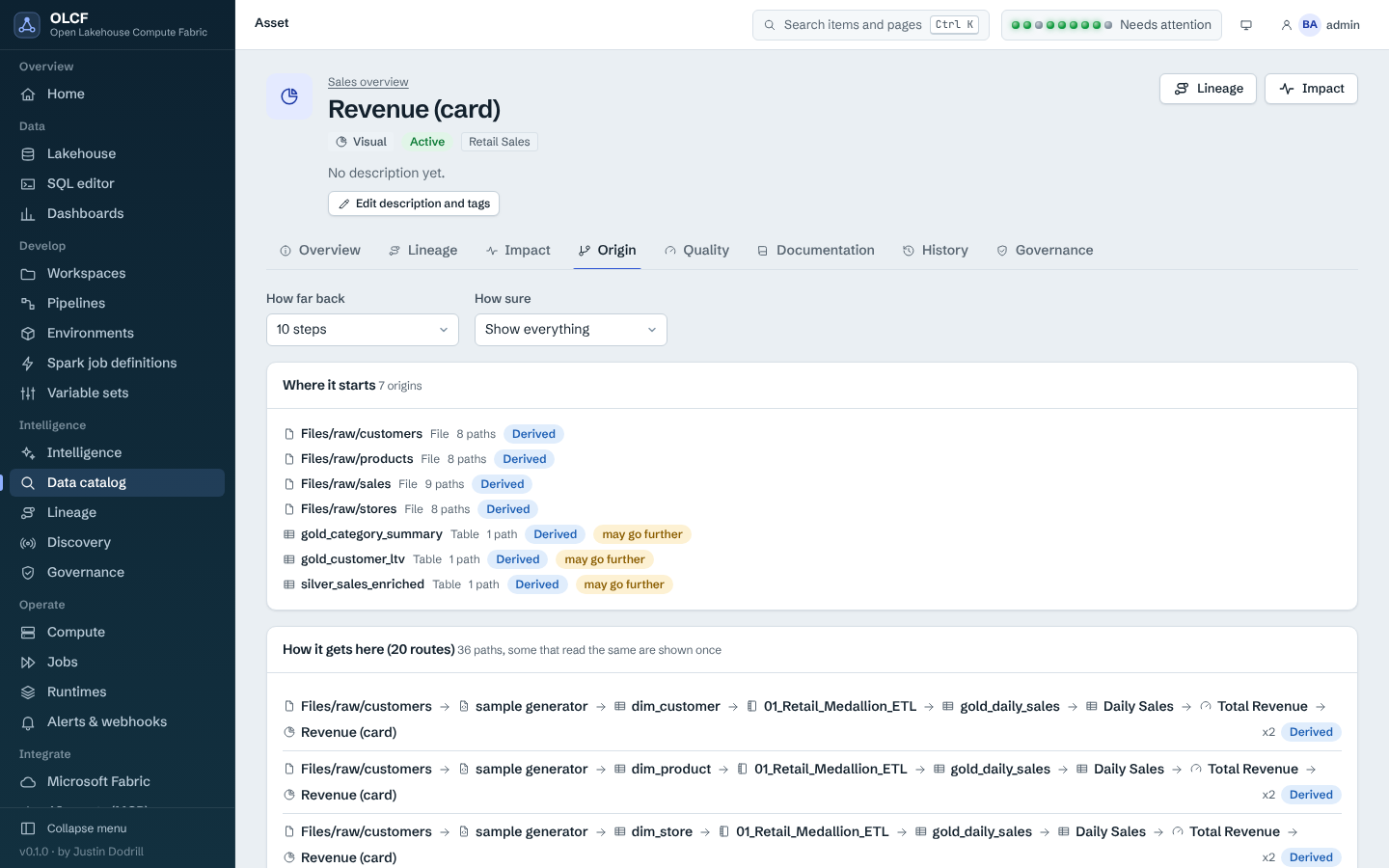1389x868 pixels.
Task: Open Variable sets
Action: coord(117,393)
